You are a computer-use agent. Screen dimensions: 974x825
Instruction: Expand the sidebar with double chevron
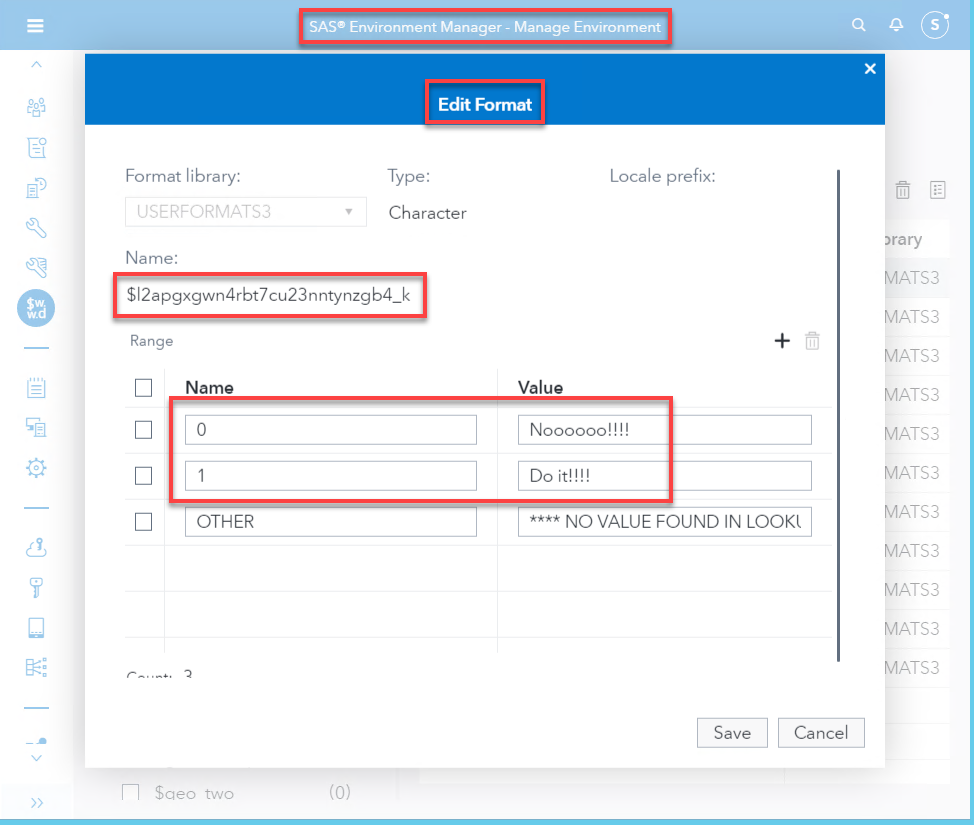(37, 803)
